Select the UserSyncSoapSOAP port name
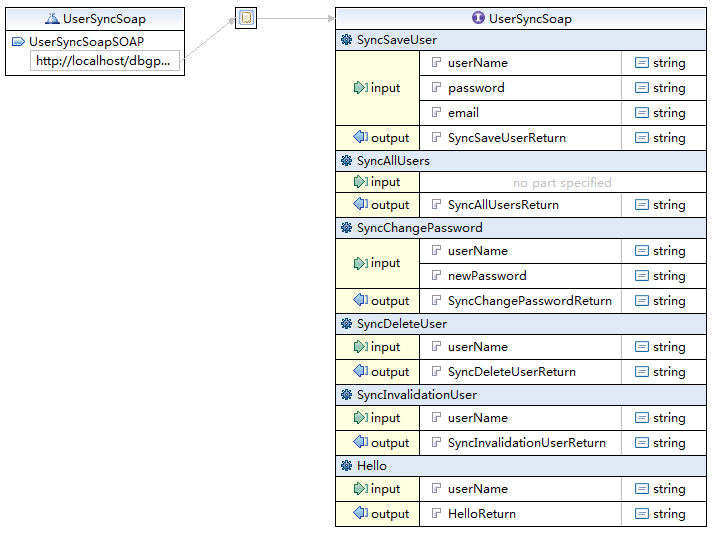This screenshot has width=713, height=534. pos(86,42)
